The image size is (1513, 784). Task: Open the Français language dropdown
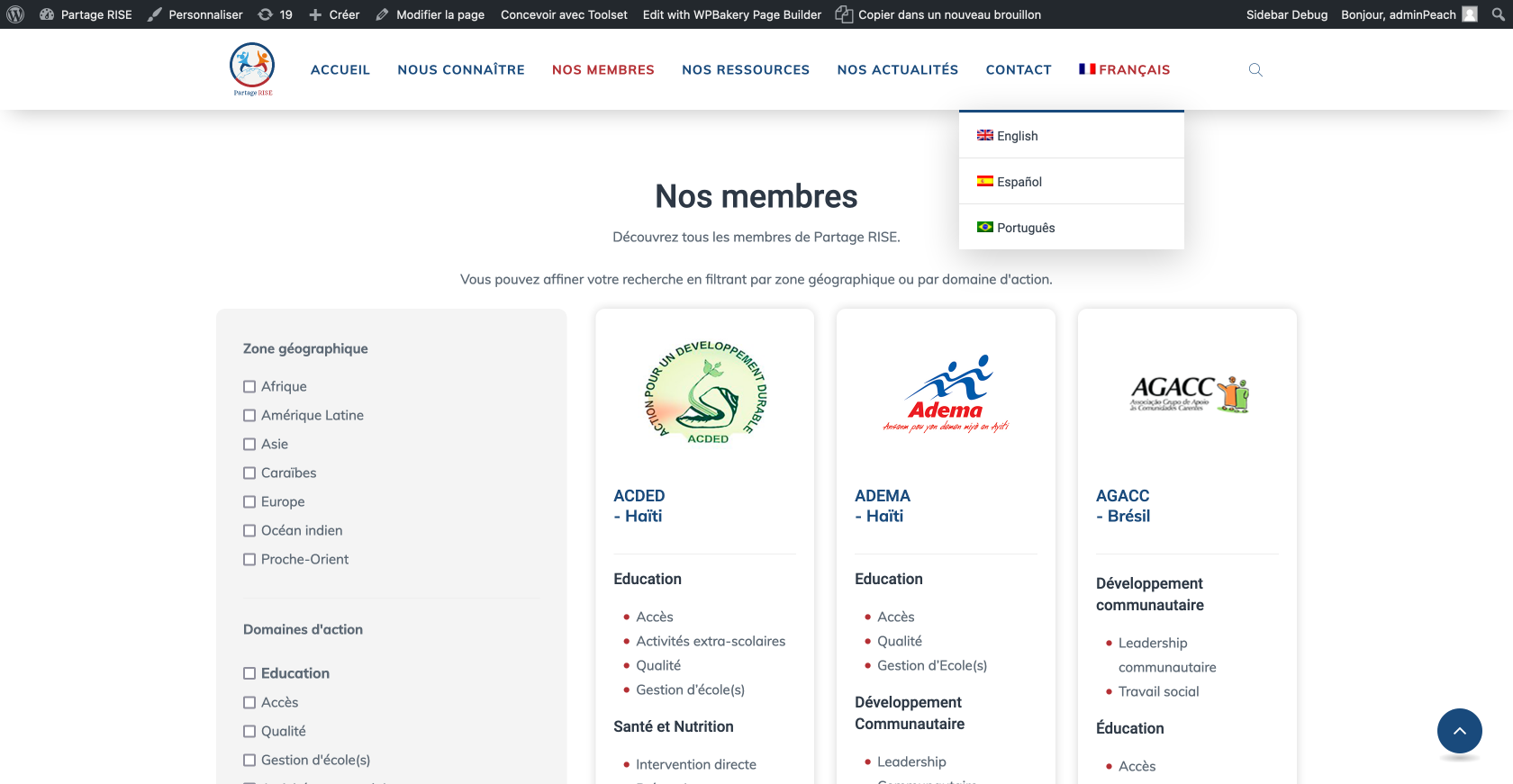(1124, 69)
